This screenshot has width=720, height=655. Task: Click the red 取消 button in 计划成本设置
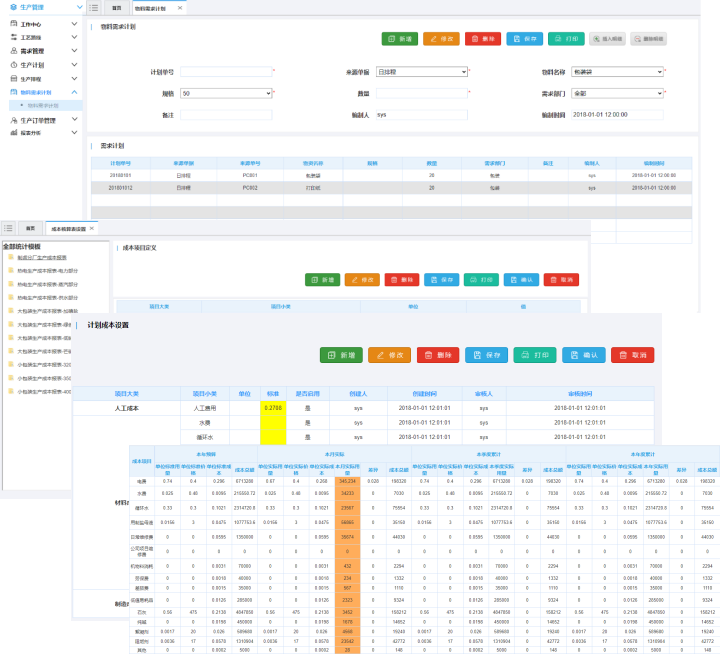tap(632, 355)
